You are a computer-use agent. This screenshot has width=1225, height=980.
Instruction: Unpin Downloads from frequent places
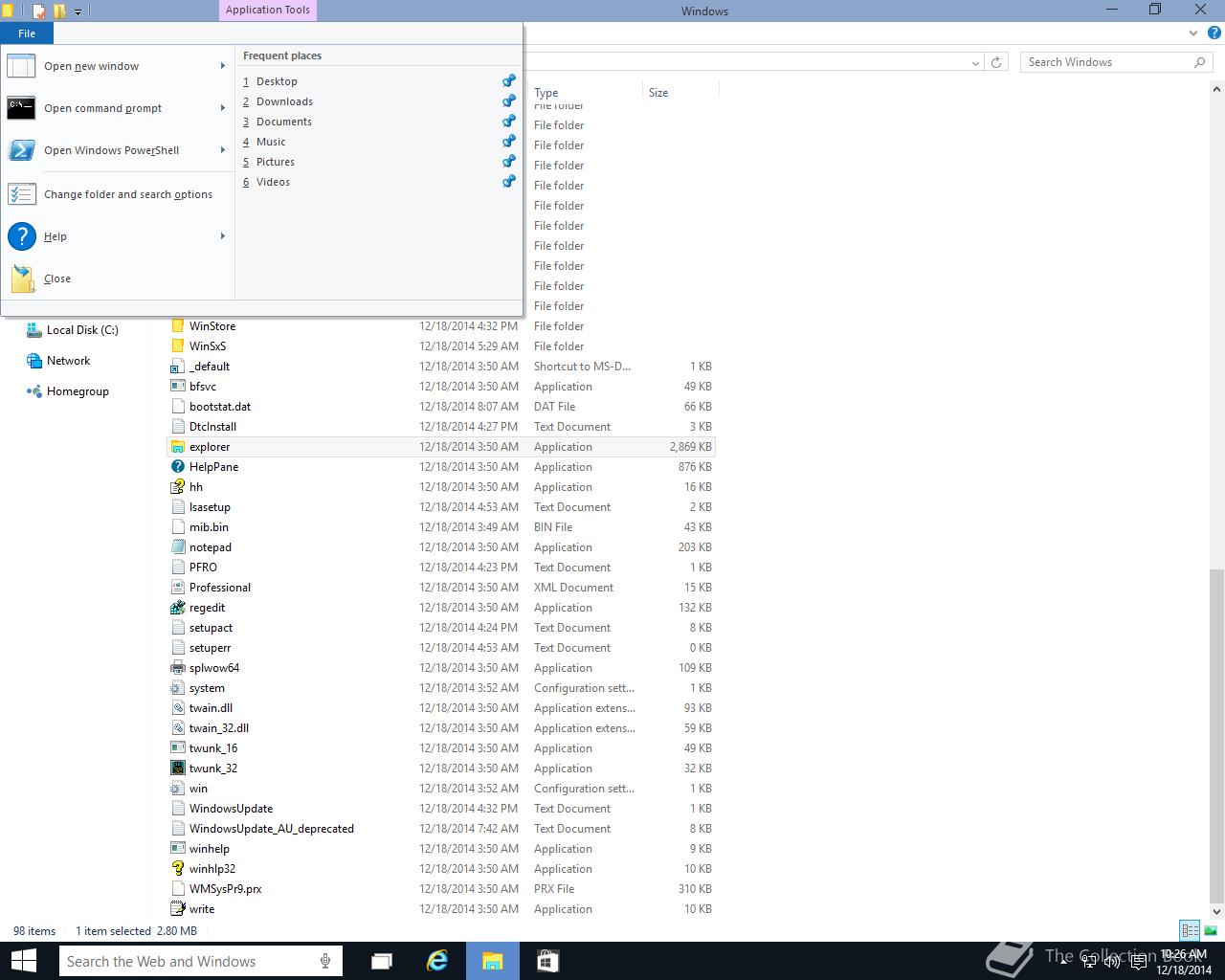[509, 101]
